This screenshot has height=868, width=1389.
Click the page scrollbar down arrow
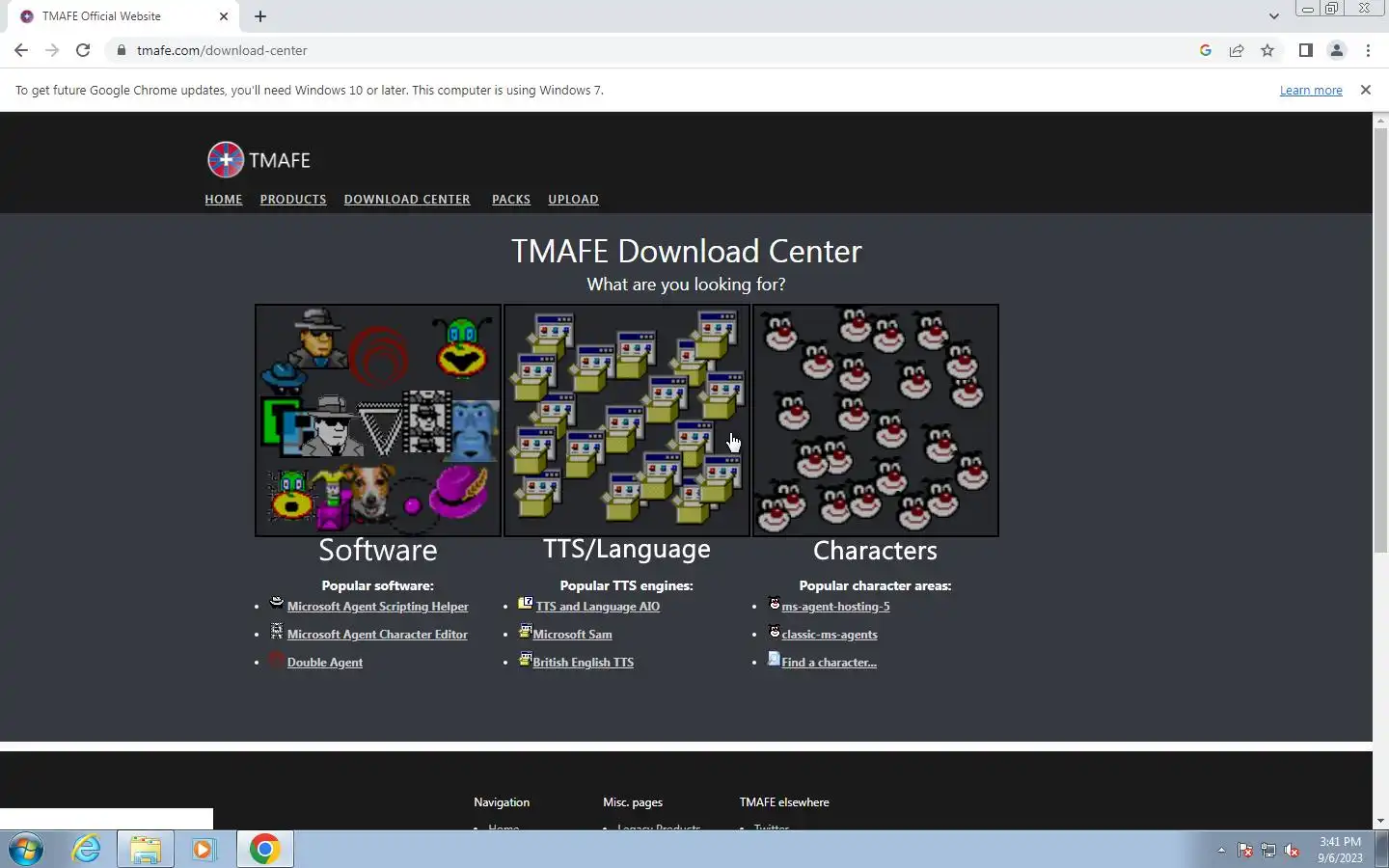(x=1380, y=821)
